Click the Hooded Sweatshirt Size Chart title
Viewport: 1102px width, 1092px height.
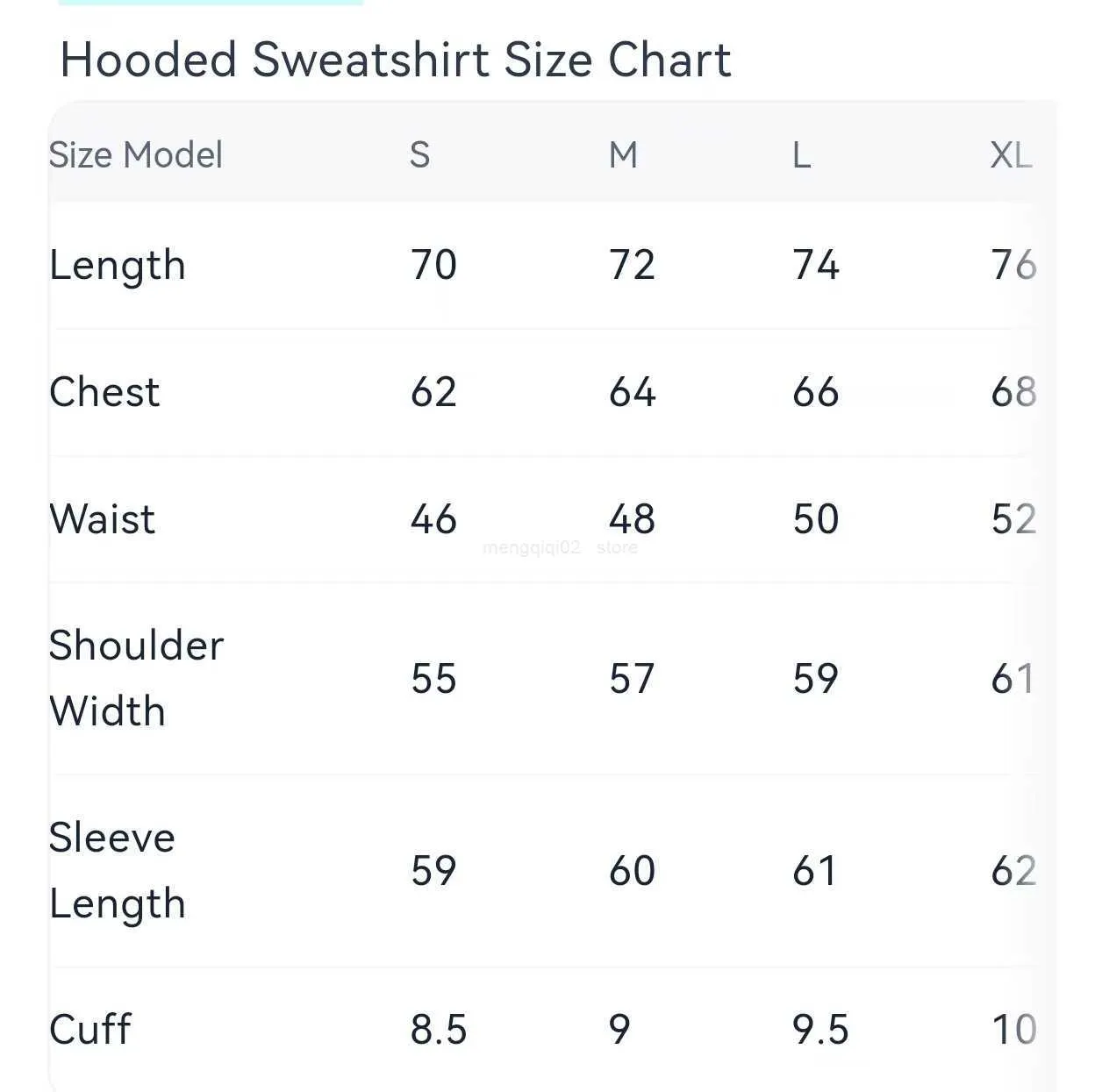pyautogui.click(x=395, y=61)
